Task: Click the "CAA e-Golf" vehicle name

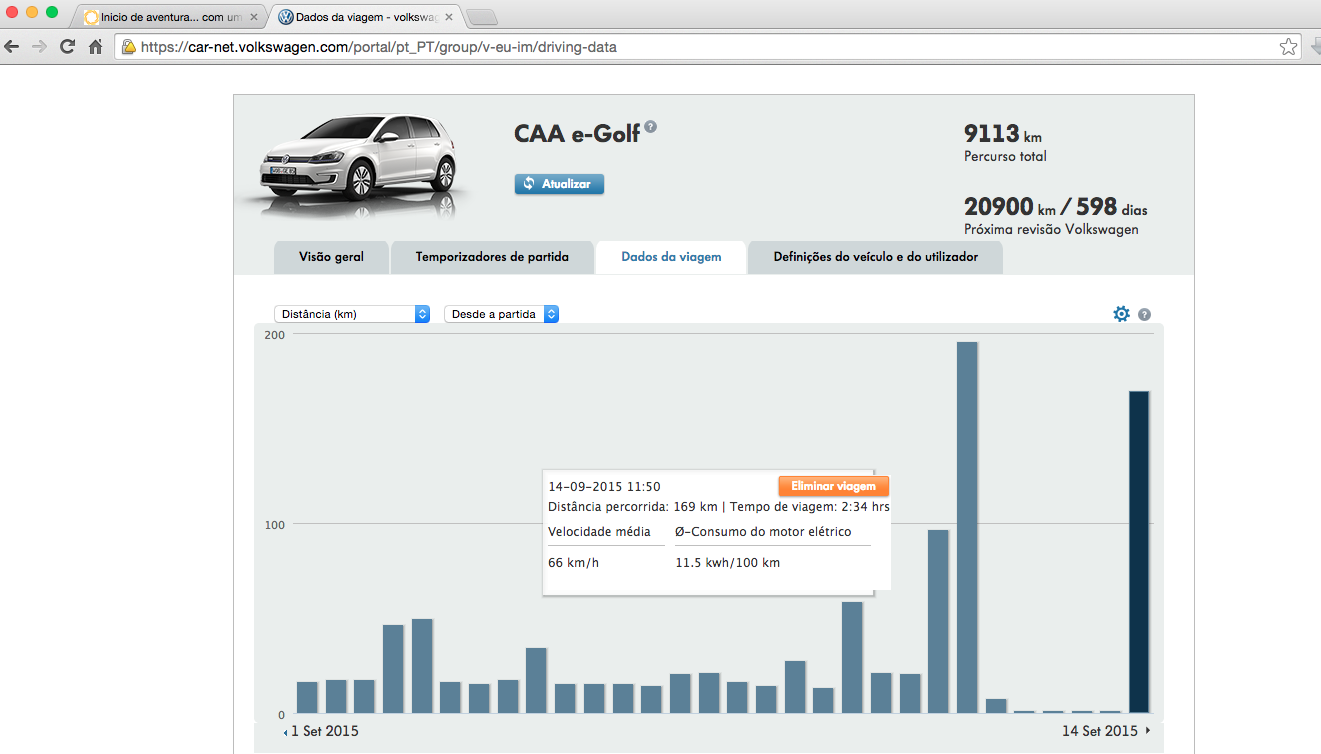Action: (x=577, y=133)
